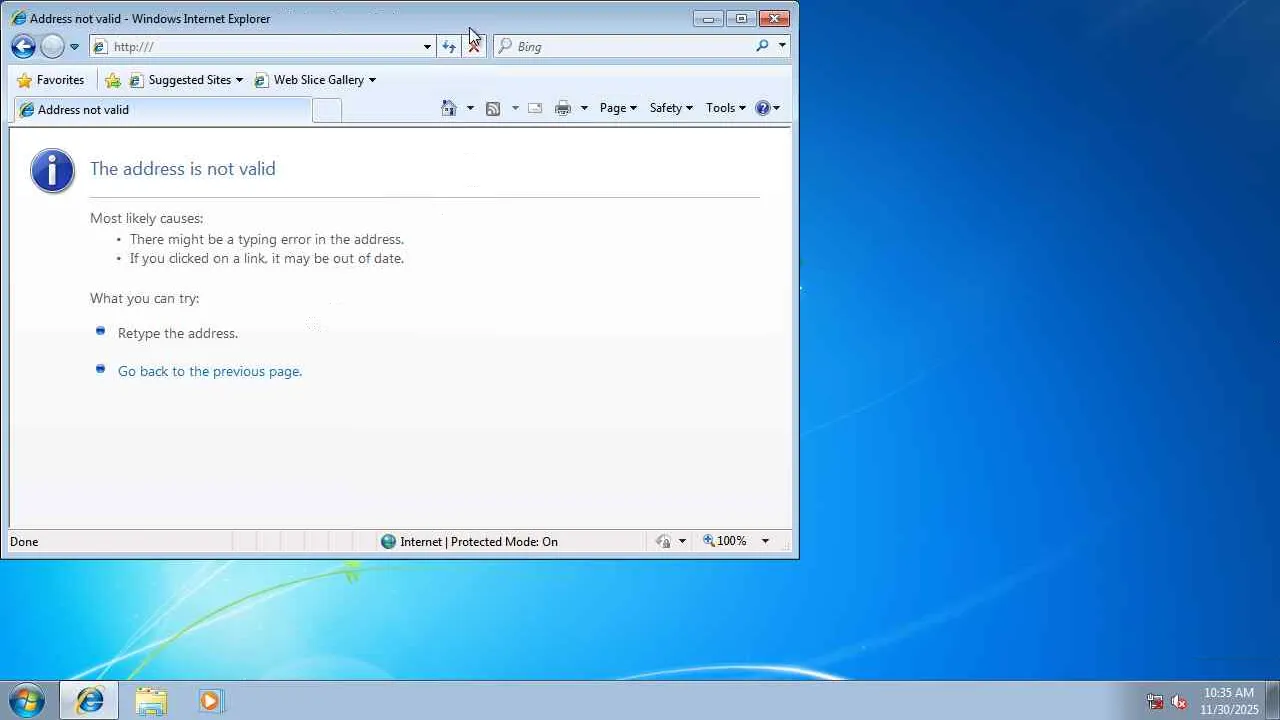Image resolution: width=1280 pixels, height=720 pixels.
Task: Click the 'Retype the address.' suggestion text
Action: tap(178, 333)
